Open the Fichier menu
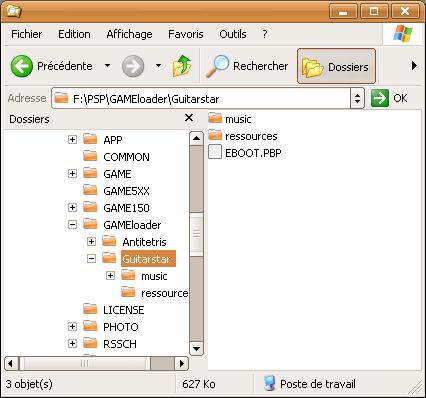This screenshot has height=398, width=426. click(x=27, y=34)
